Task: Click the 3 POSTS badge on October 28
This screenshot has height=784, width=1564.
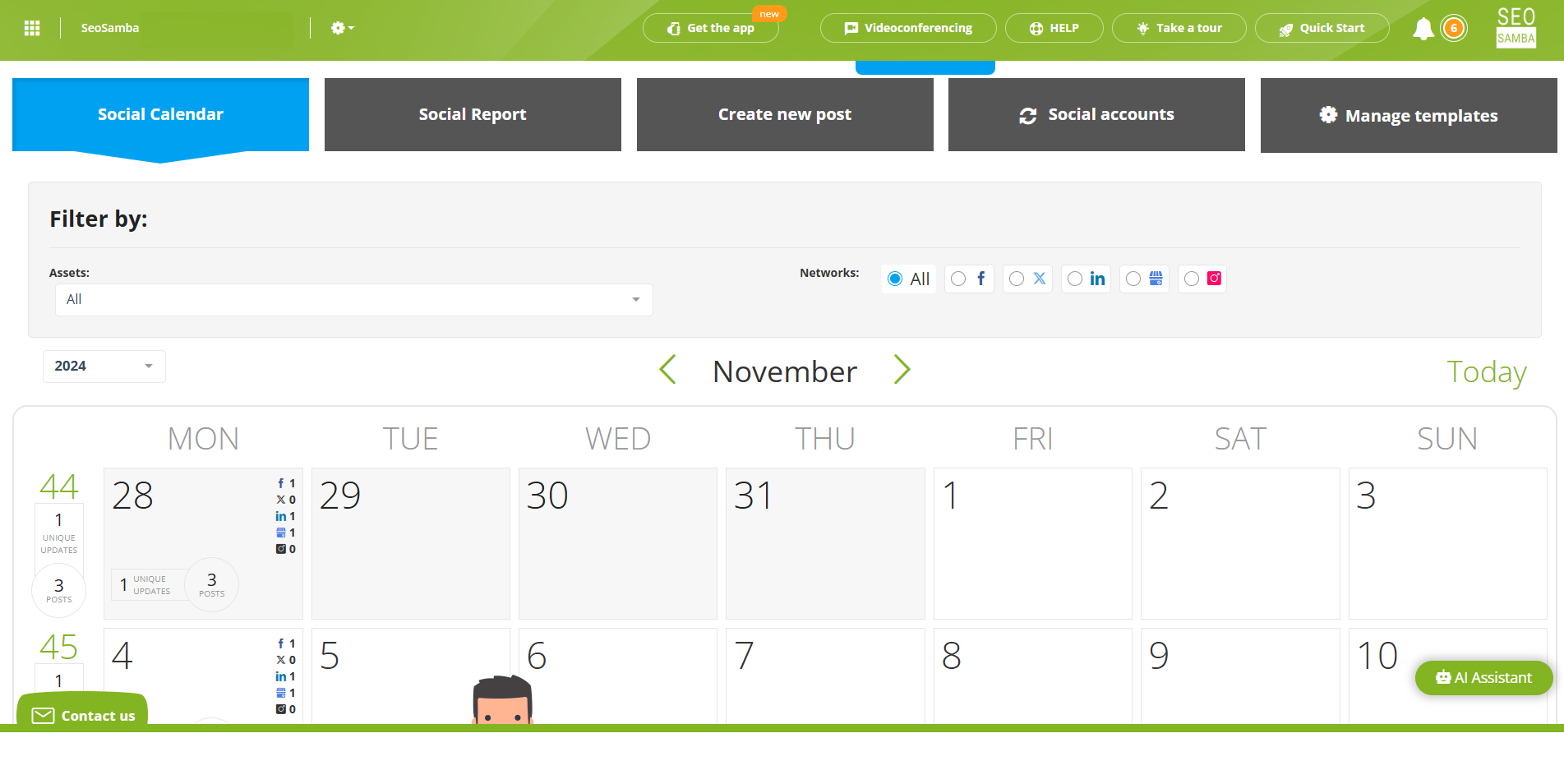Action: (x=211, y=585)
